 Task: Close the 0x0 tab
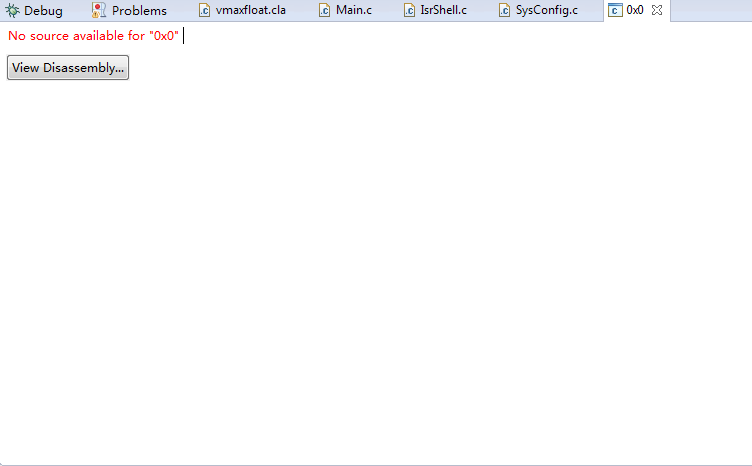[x=657, y=10]
